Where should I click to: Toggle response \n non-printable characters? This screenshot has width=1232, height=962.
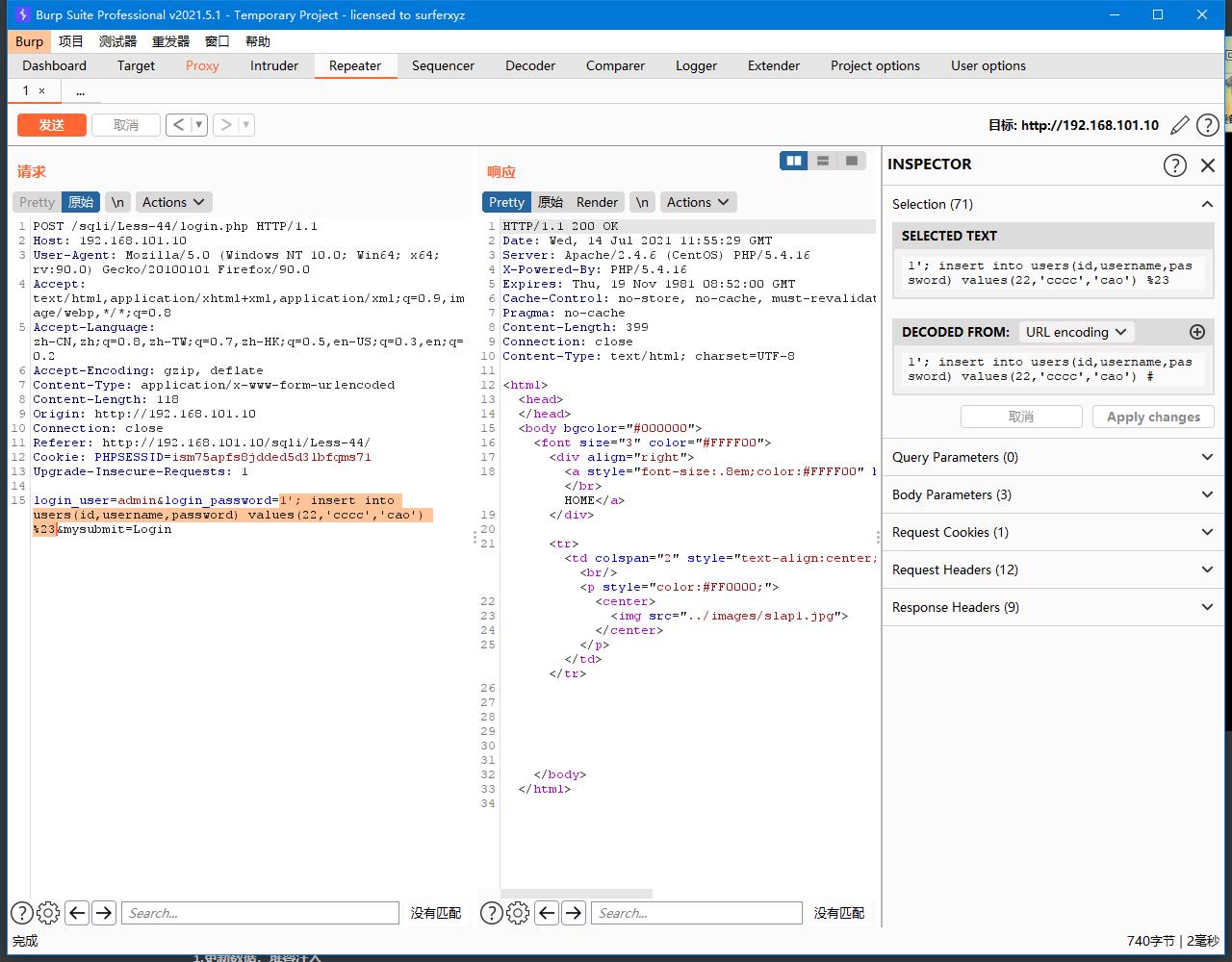pyautogui.click(x=642, y=202)
